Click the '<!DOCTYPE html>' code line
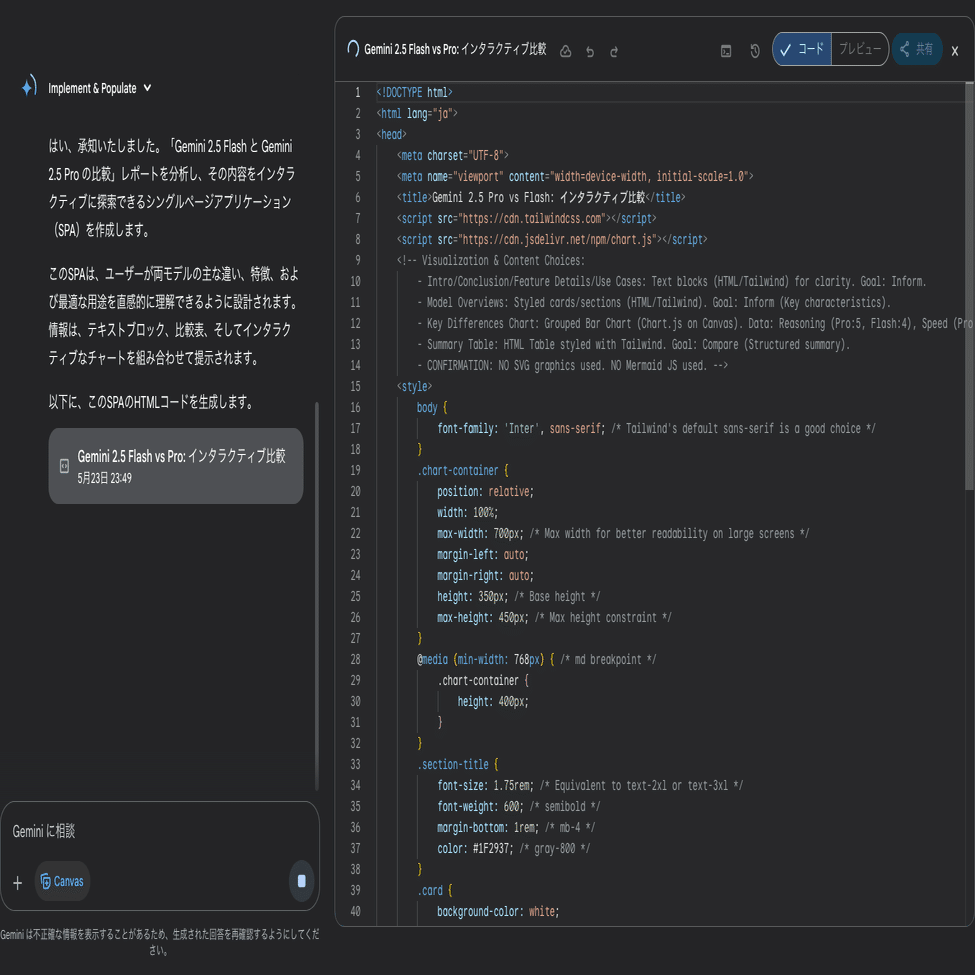 tap(415, 93)
